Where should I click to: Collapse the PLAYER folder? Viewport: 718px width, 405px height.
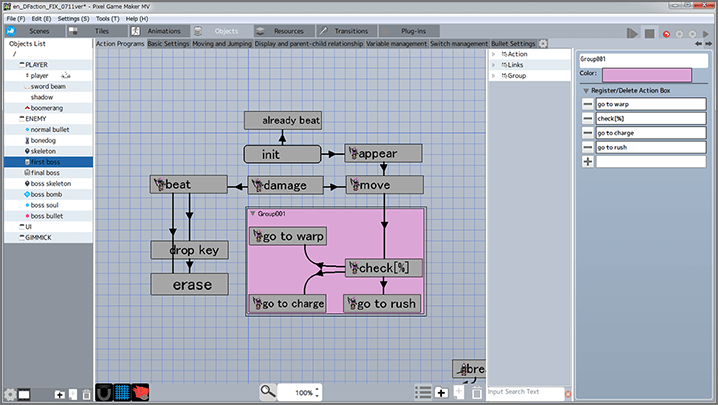click(x=19, y=65)
